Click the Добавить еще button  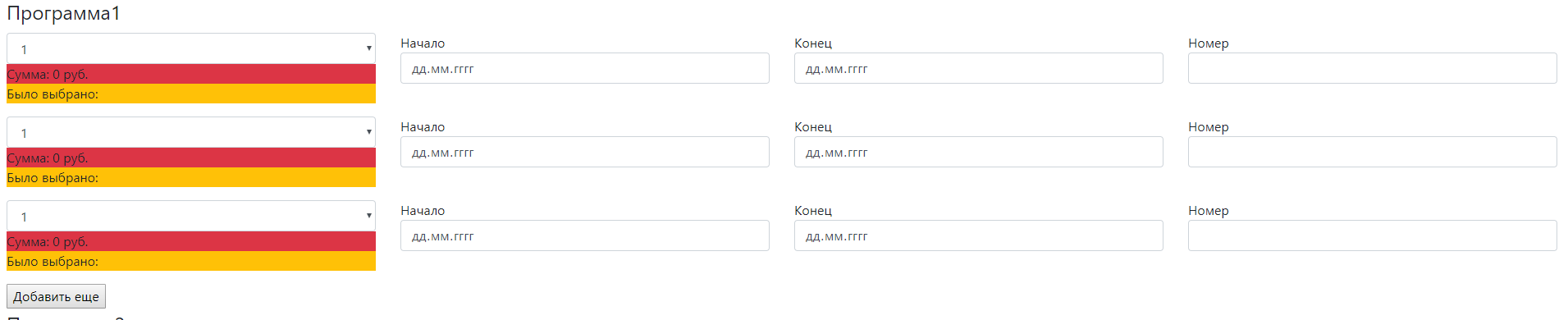click(56, 296)
